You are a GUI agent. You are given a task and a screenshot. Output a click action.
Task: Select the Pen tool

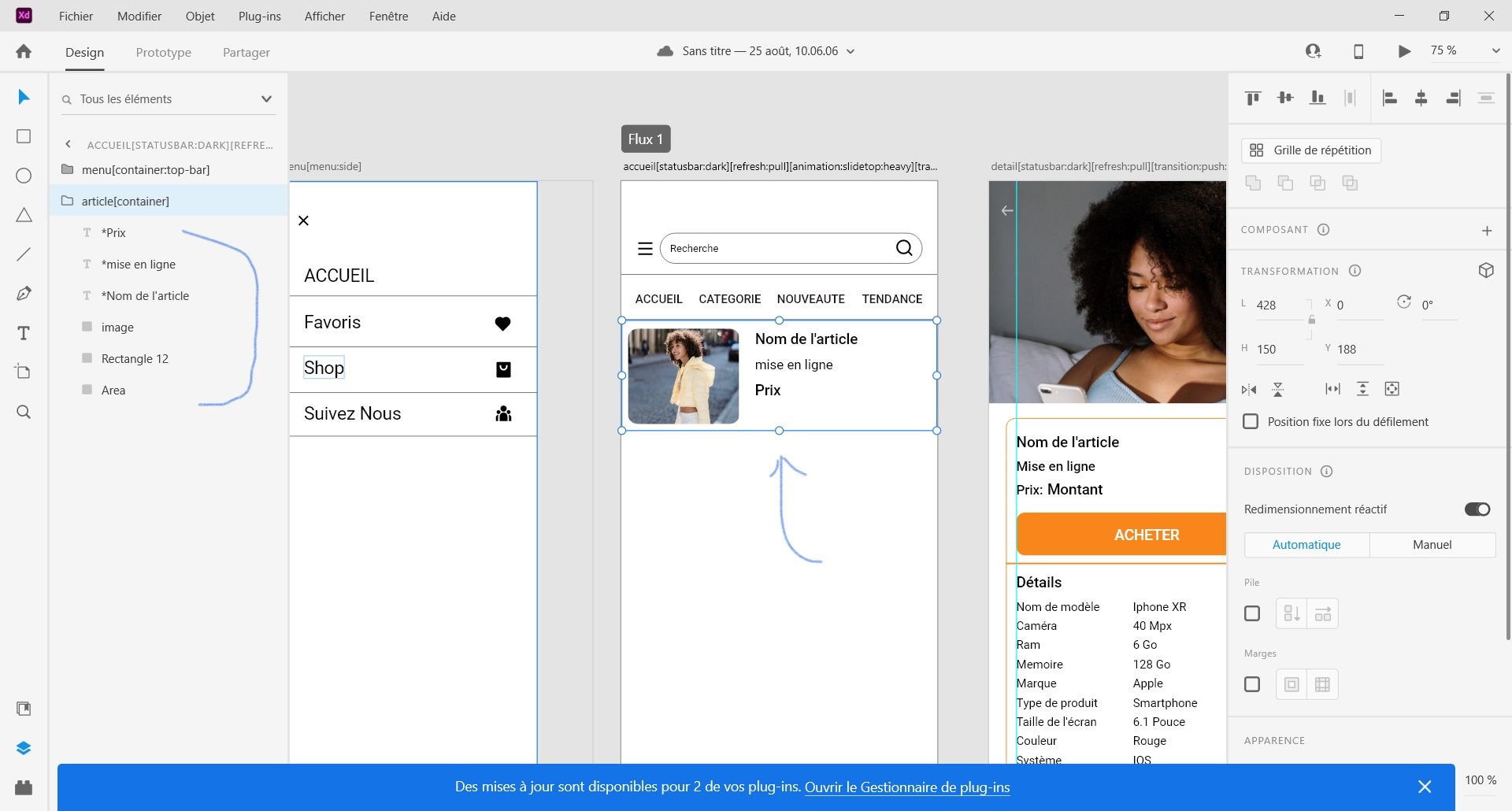coord(24,294)
